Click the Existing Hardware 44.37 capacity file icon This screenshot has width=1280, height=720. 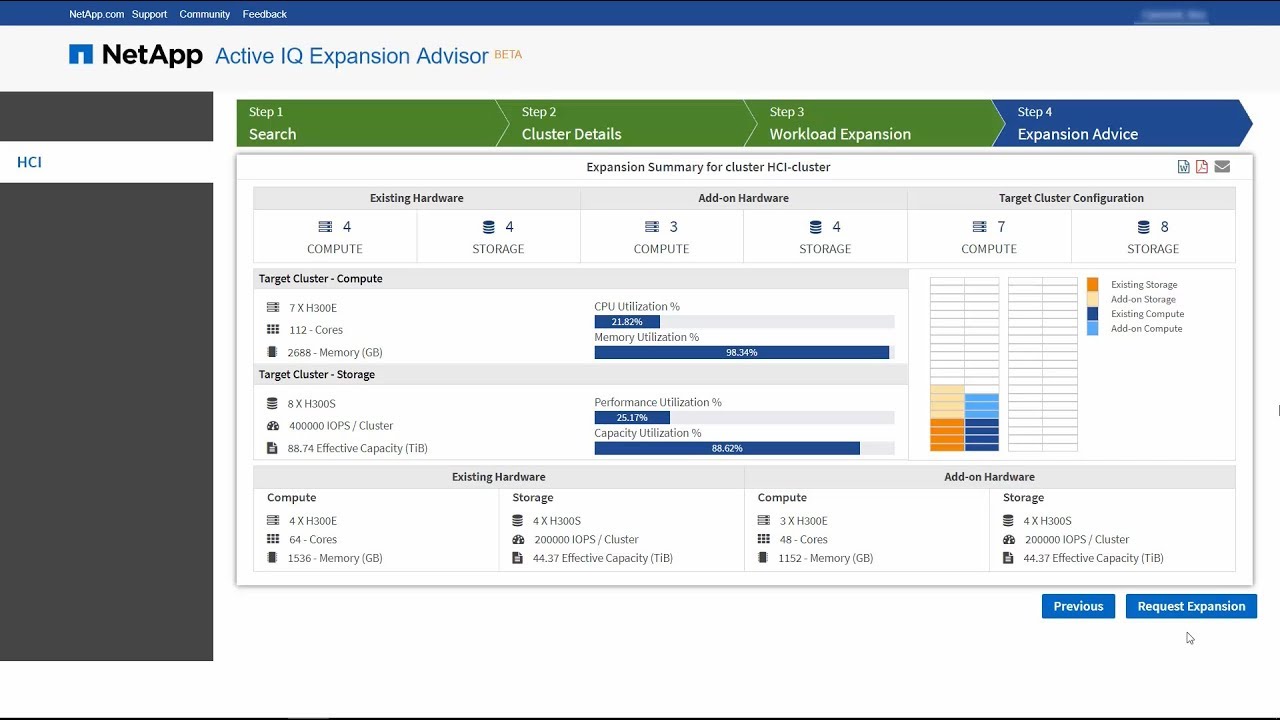517,558
